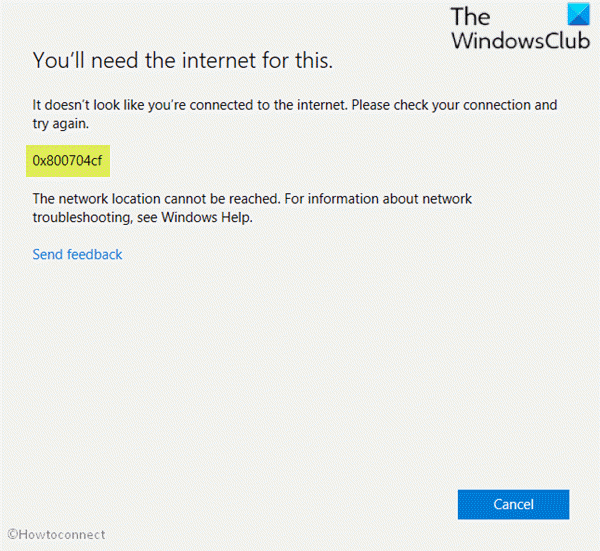Click the try again text line
Screen dimensions: 600x551
(60, 124)
